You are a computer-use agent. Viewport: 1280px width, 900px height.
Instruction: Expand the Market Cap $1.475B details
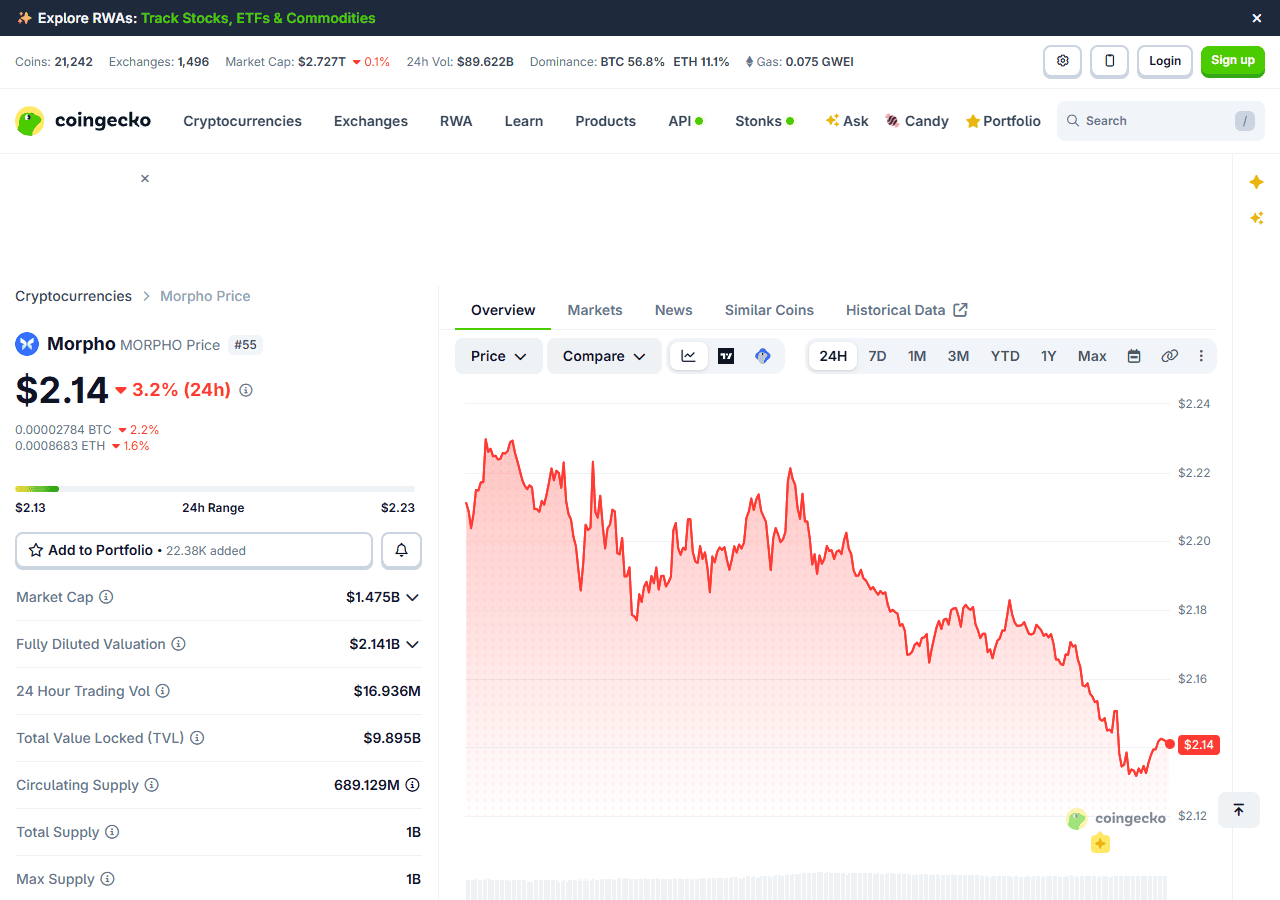pos(412,597)
